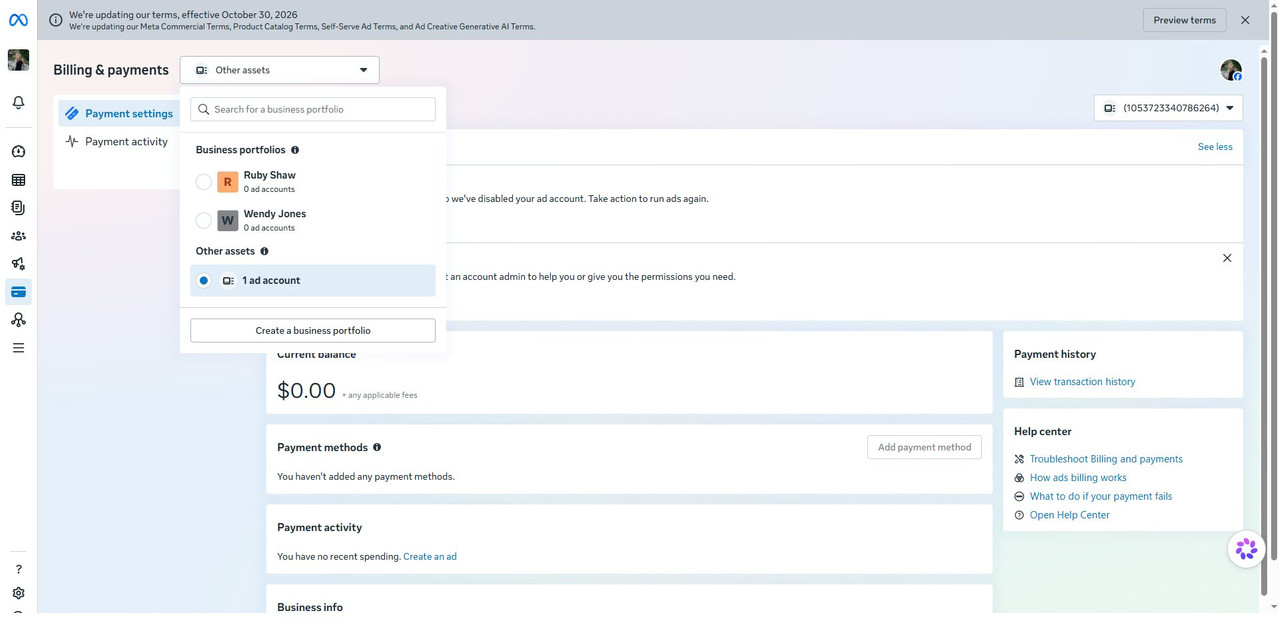Click the Wendy Jones W avatar
Image resolution: width=1279 pixels, height=619 pixels.
tap(228, 221)
